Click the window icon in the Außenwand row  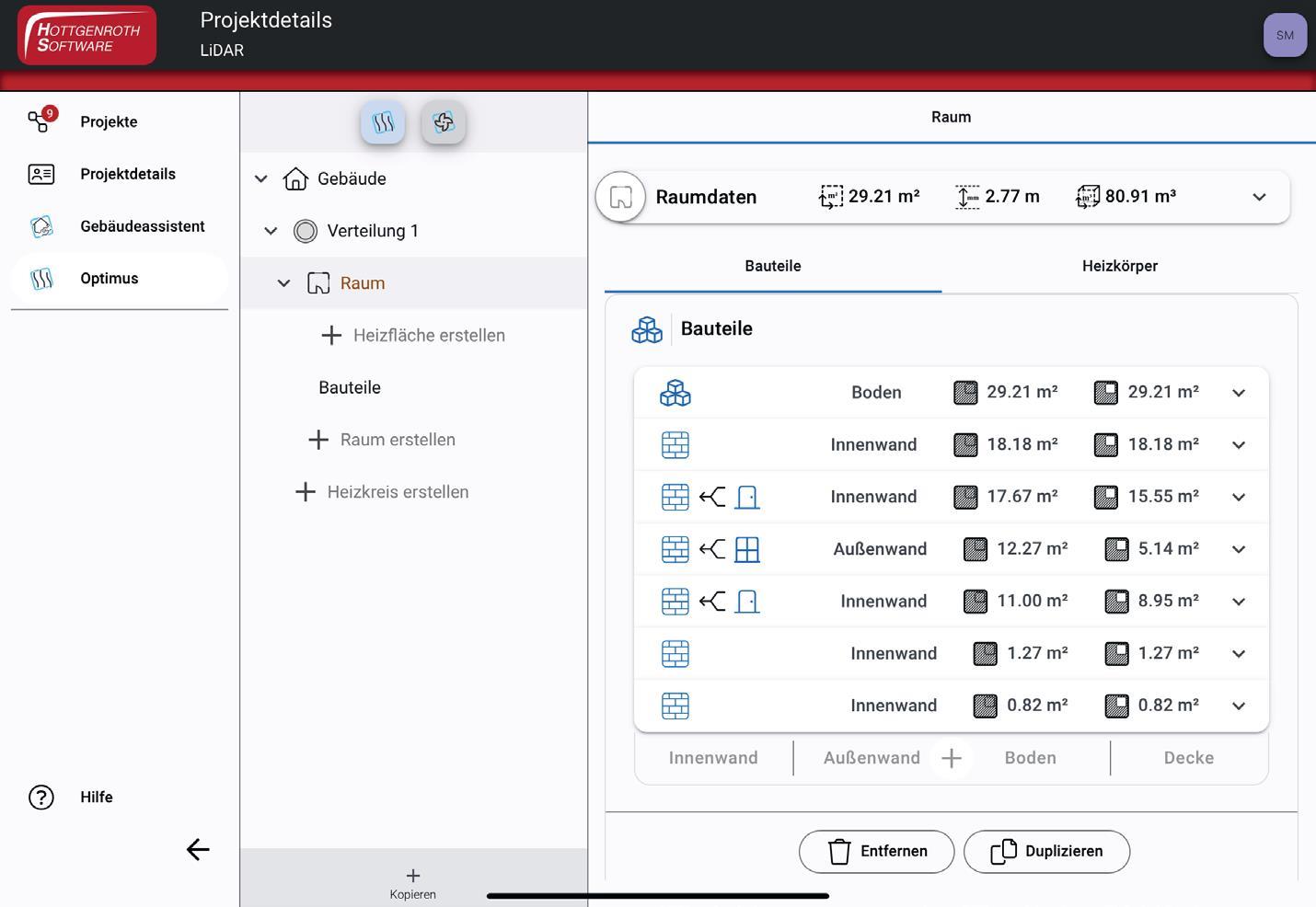coord(747,550)
